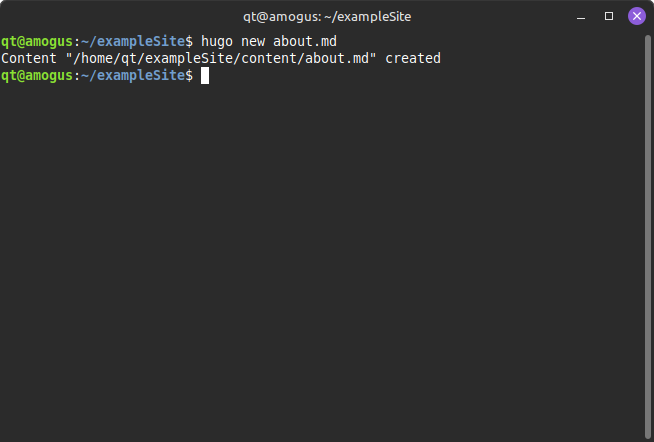This screenshot has width=654, height=442.
Task: Close the terminal window
Action: click(637, 16)
